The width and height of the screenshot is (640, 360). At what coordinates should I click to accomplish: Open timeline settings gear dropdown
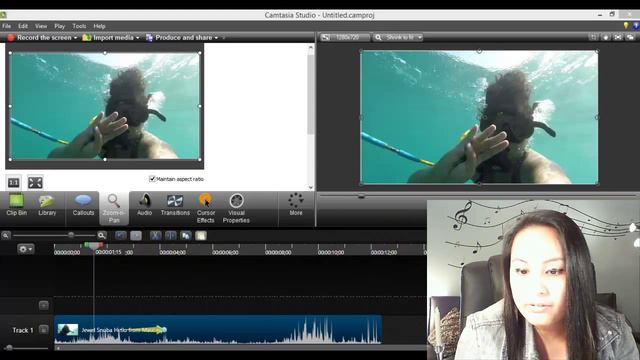(x=25, y=249)
